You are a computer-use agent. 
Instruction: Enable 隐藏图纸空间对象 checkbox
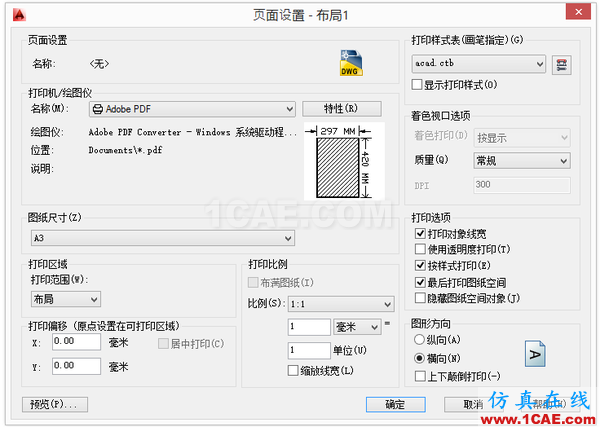click(x=420, y=298)
